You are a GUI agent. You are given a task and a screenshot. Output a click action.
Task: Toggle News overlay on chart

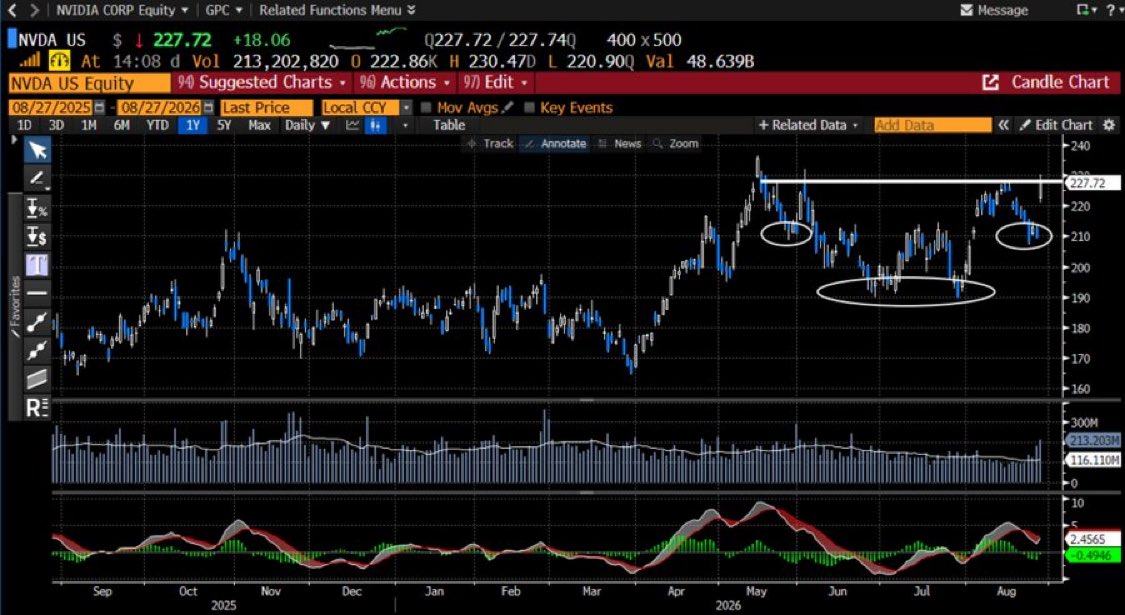619,144
